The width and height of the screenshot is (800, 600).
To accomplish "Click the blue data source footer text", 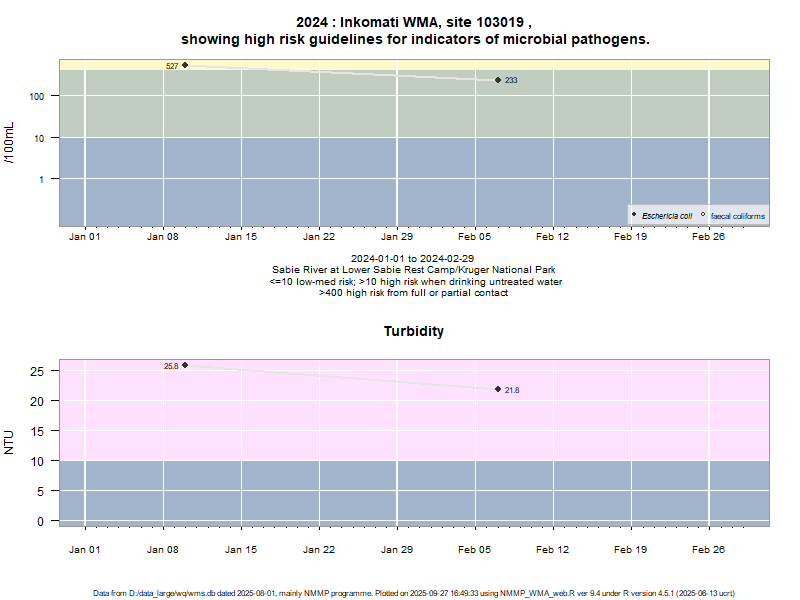I will click(x=414, y=593).
